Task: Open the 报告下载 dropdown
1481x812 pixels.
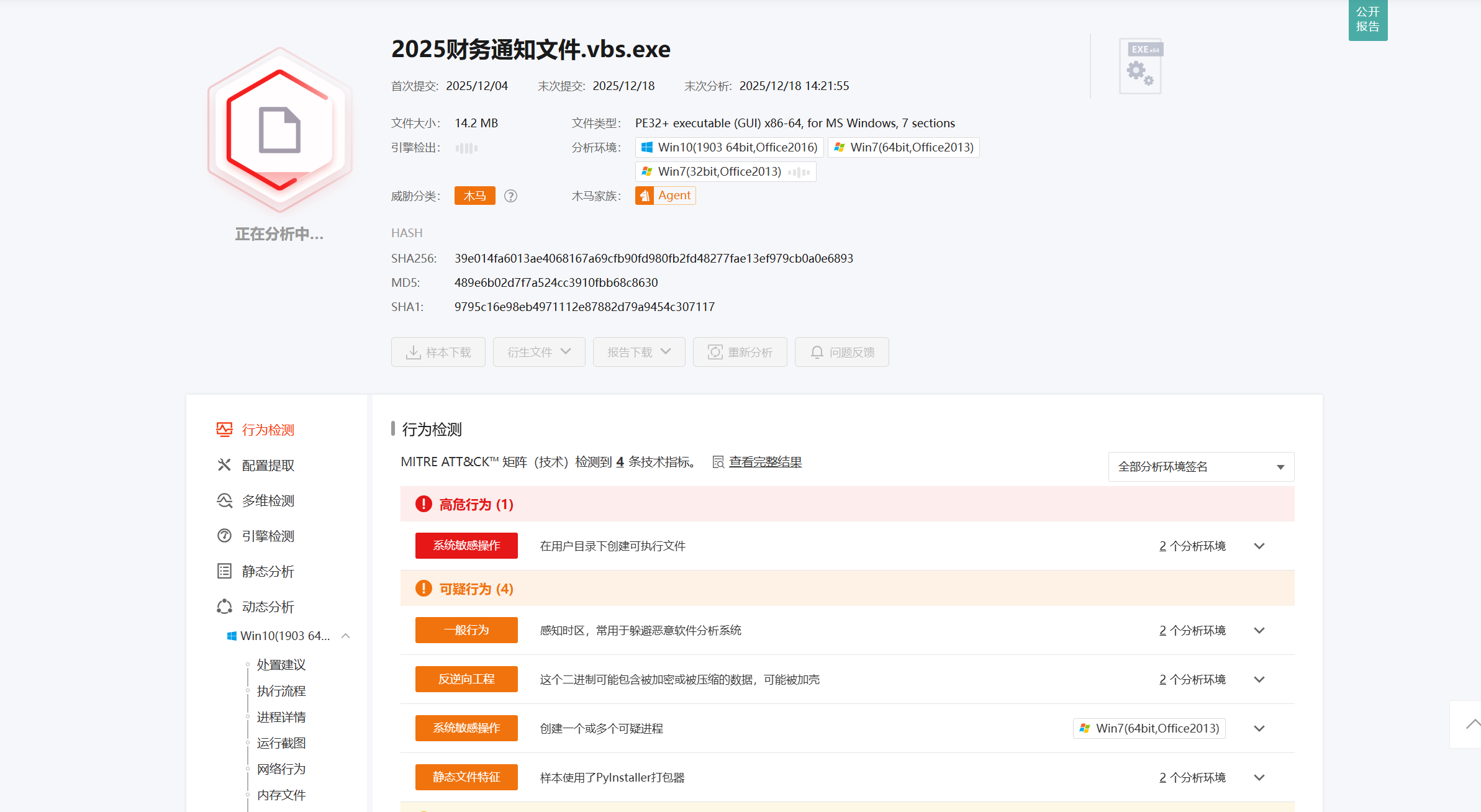Action: pyautogui.click(x=639, y=352)
